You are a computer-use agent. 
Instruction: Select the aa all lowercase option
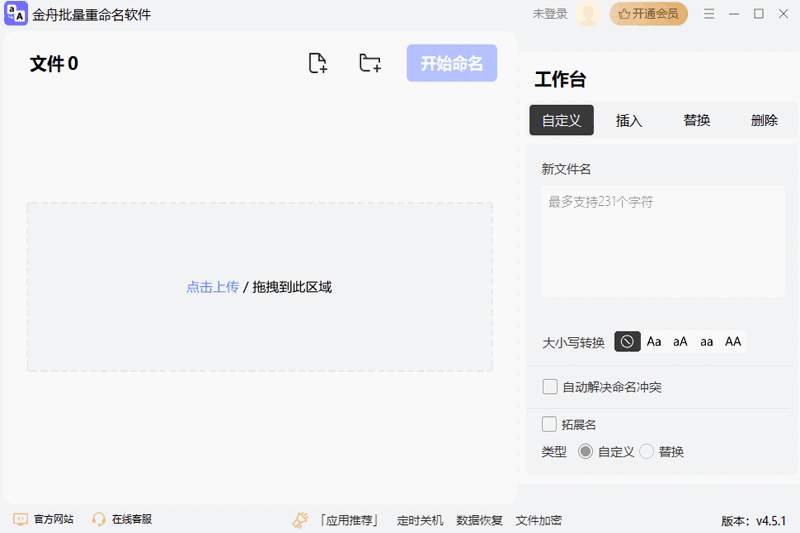[x=707, y=342]
